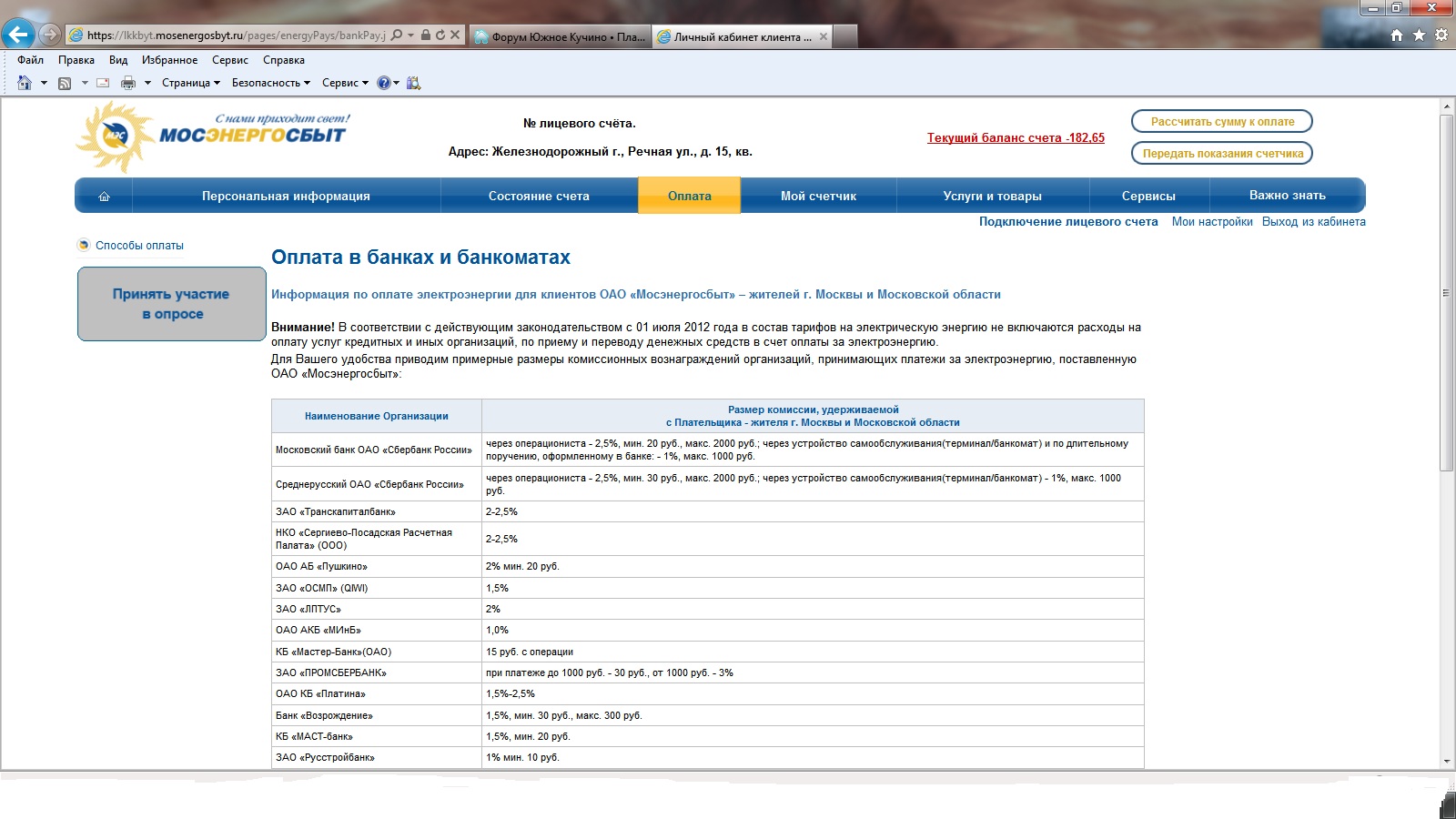Viewport: 1456px width, 819px height.
Task: Close the 'Личный кабинет клиента' tab
Action: point(824,36)
